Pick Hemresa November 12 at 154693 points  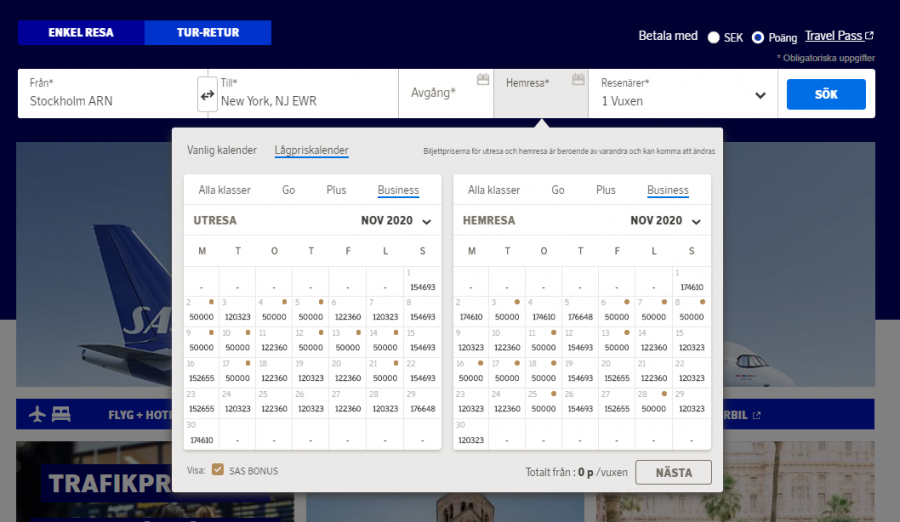580,342
